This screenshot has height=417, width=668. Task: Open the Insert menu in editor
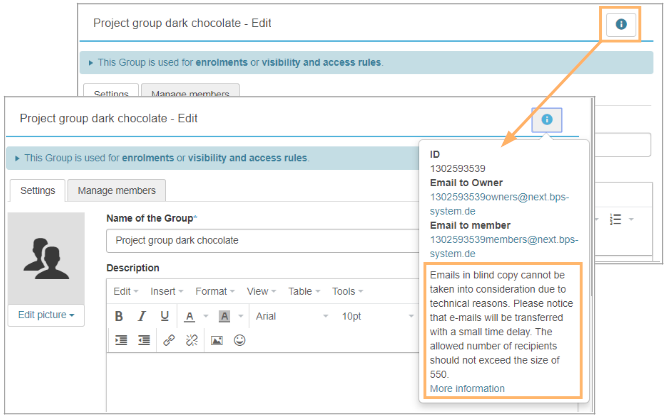166,291
